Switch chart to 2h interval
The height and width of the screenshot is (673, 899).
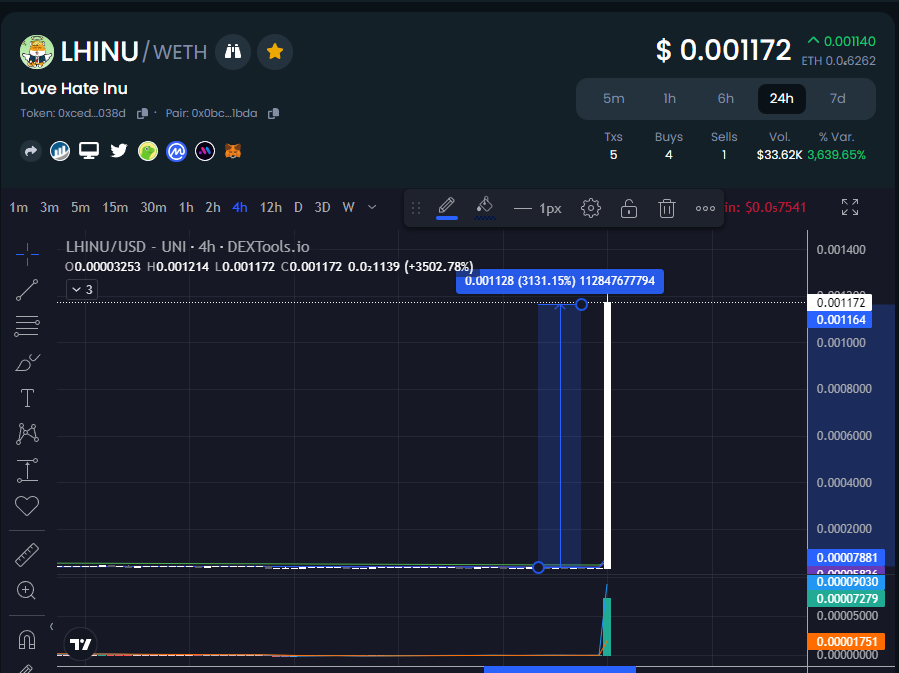(213, 208)
